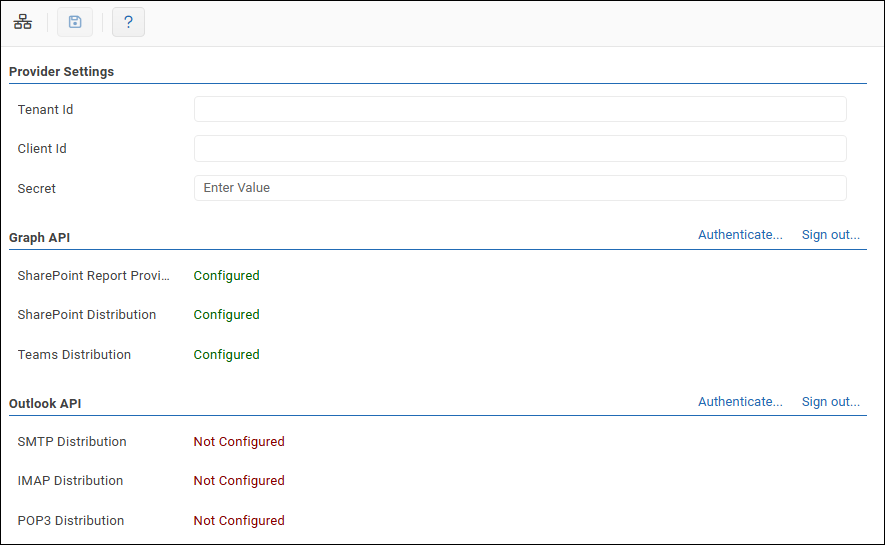Click the Provider Settings section header
This screenshot has width=885, height=545.
(x=61, y=72)
